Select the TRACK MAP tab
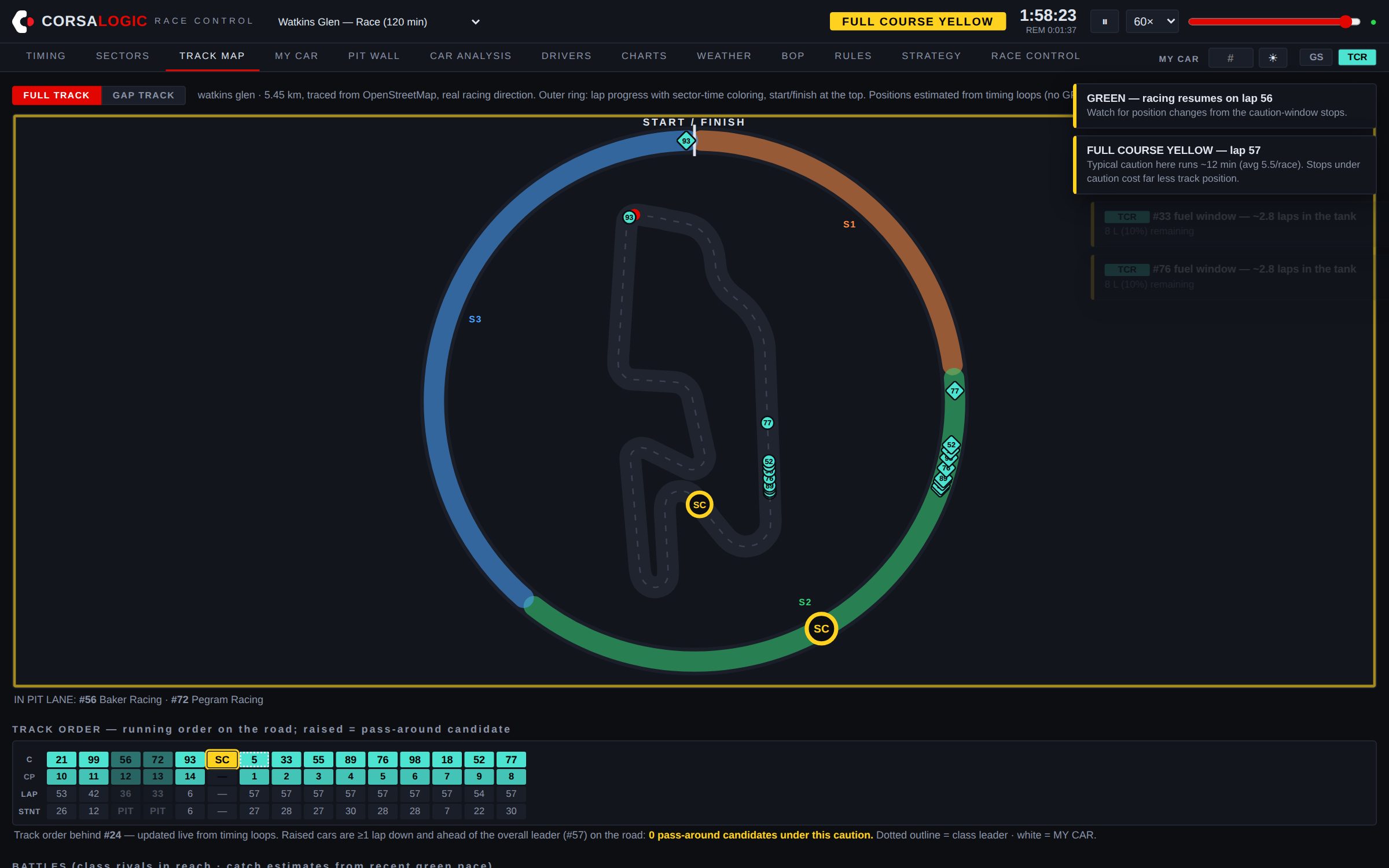 (x=212, y=56)
